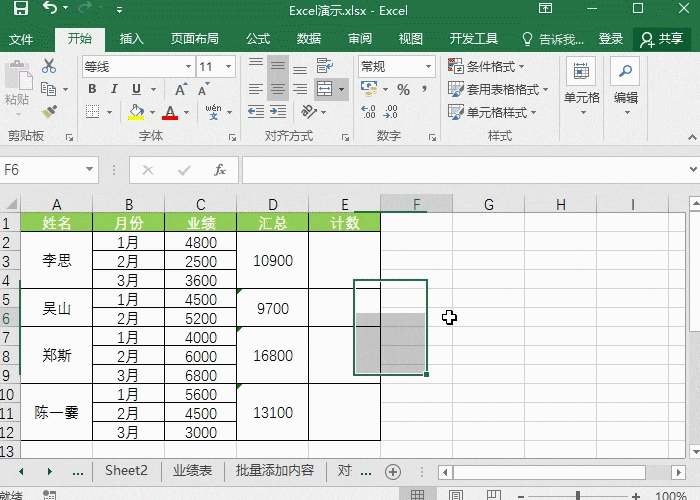700x500 pixels.
Task: Open the 业绩表 sheet tab
Action: pyautogui.click(x=192, y=471)
